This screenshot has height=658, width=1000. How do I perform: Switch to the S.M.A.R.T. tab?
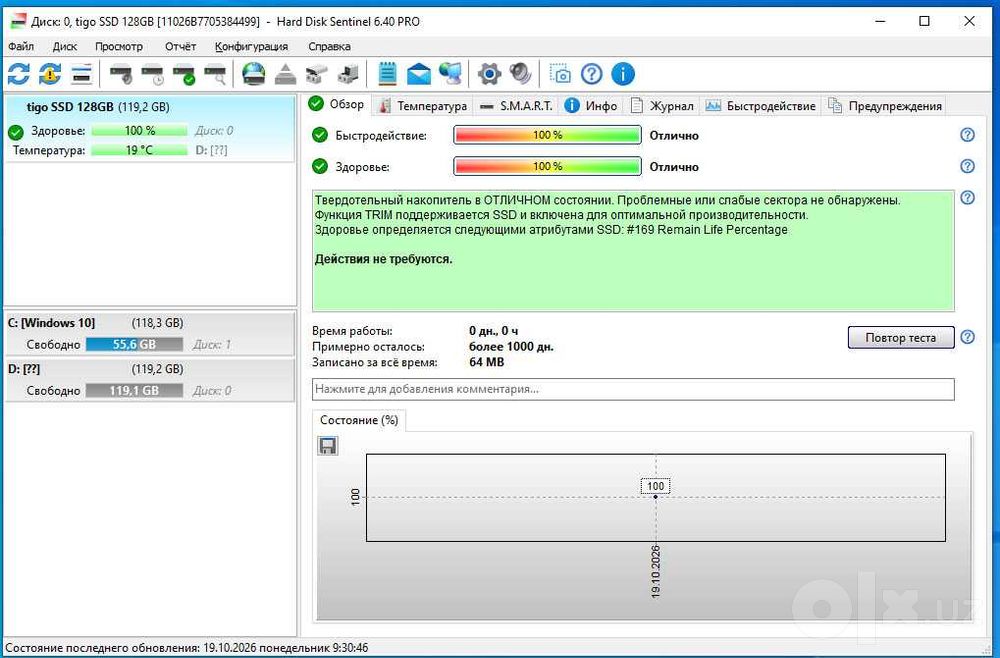point(517,106)
